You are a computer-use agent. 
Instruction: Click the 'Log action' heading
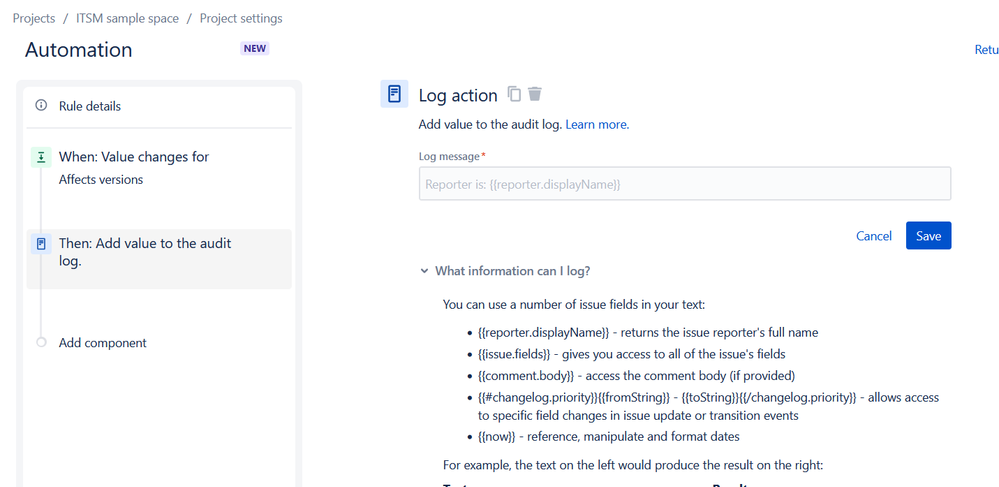point(457,96)
